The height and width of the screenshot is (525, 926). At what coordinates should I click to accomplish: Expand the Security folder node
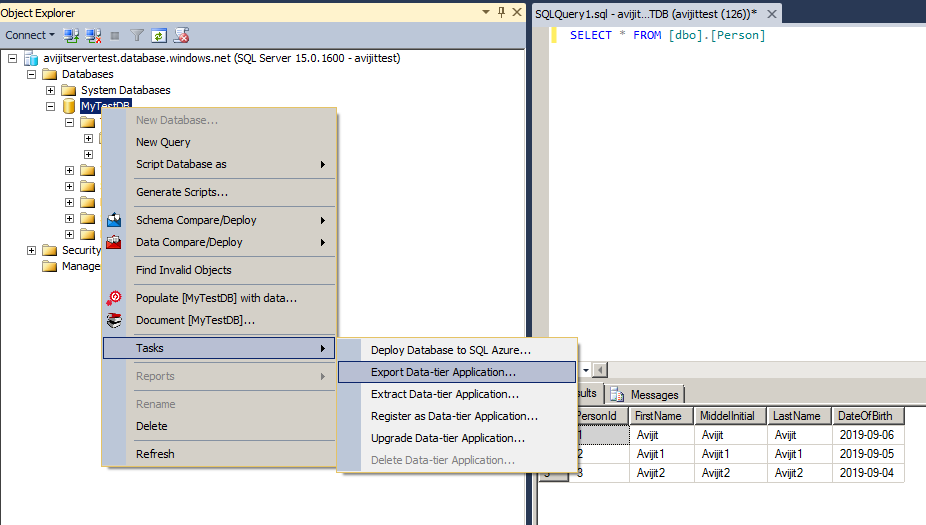32,250
